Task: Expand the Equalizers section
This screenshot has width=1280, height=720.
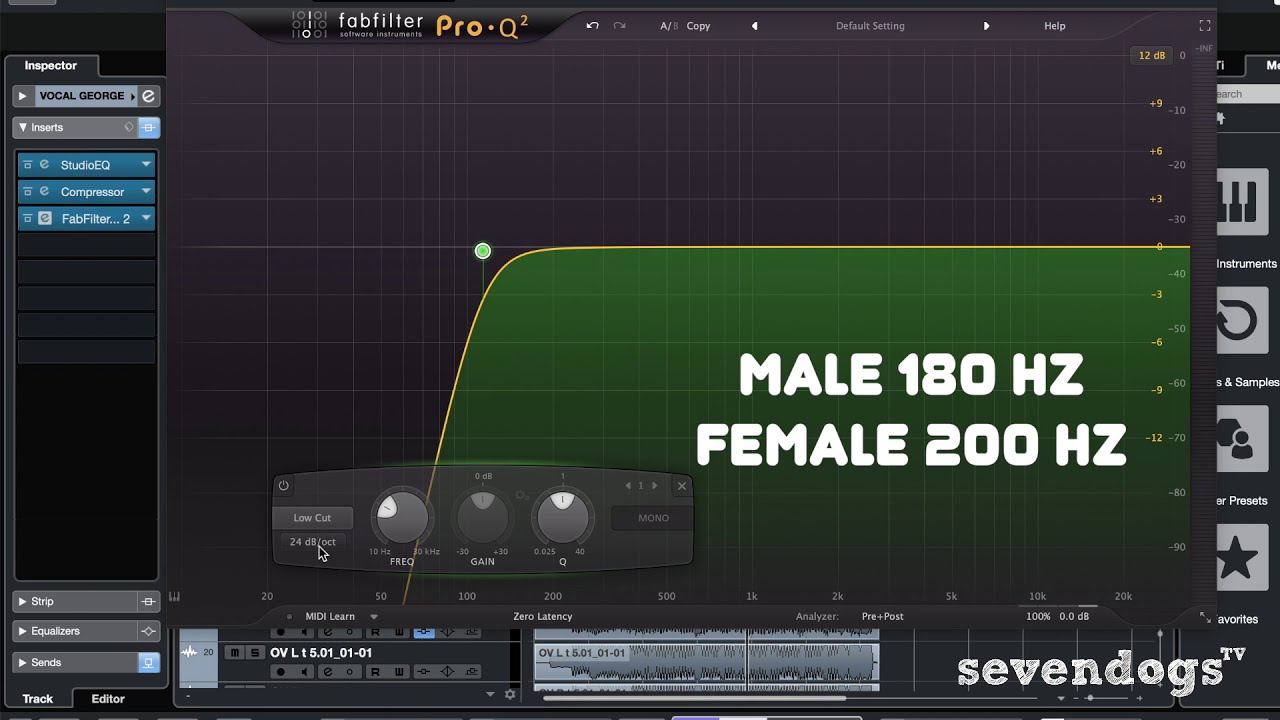Action: [22, 632]
